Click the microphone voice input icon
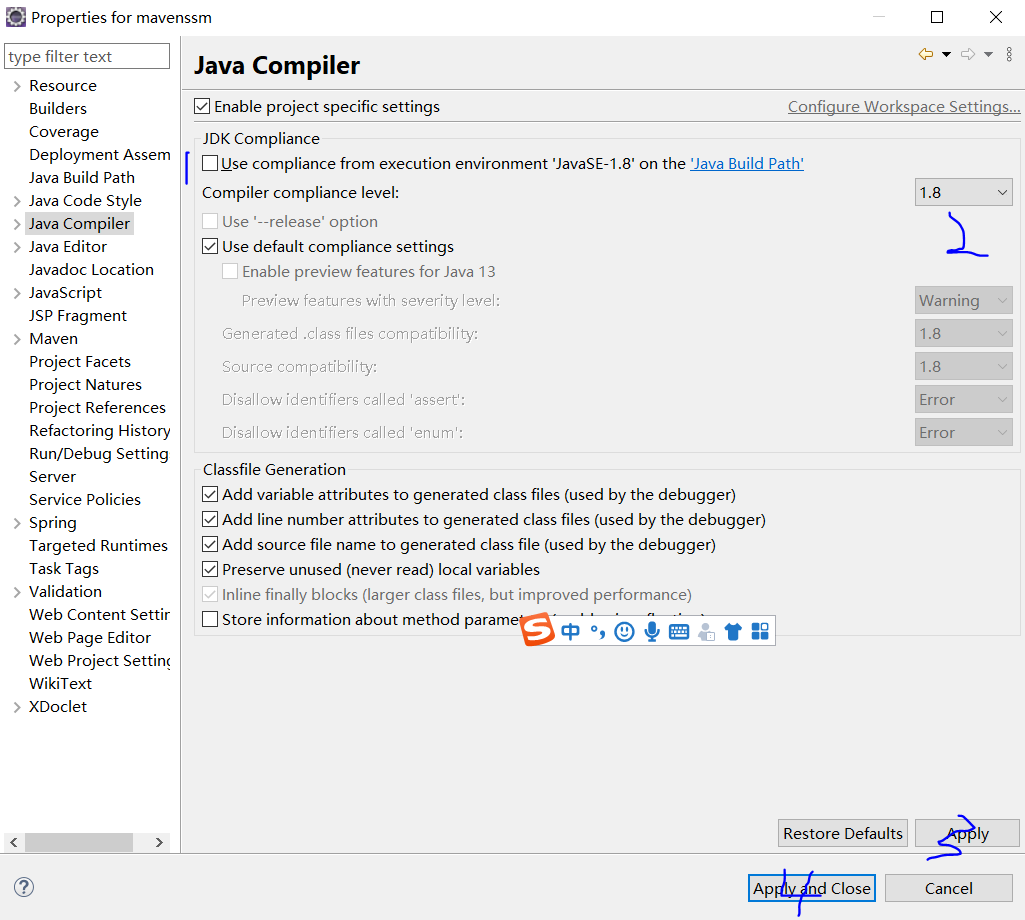The width and height of the screenshot is (1025, 920). (x=652, y=632)
